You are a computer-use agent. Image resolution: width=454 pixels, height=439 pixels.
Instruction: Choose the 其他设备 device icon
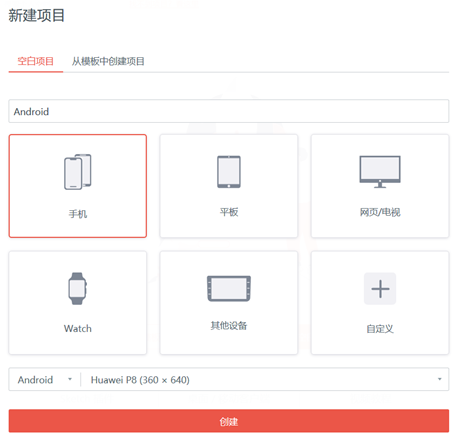[229, 288]
